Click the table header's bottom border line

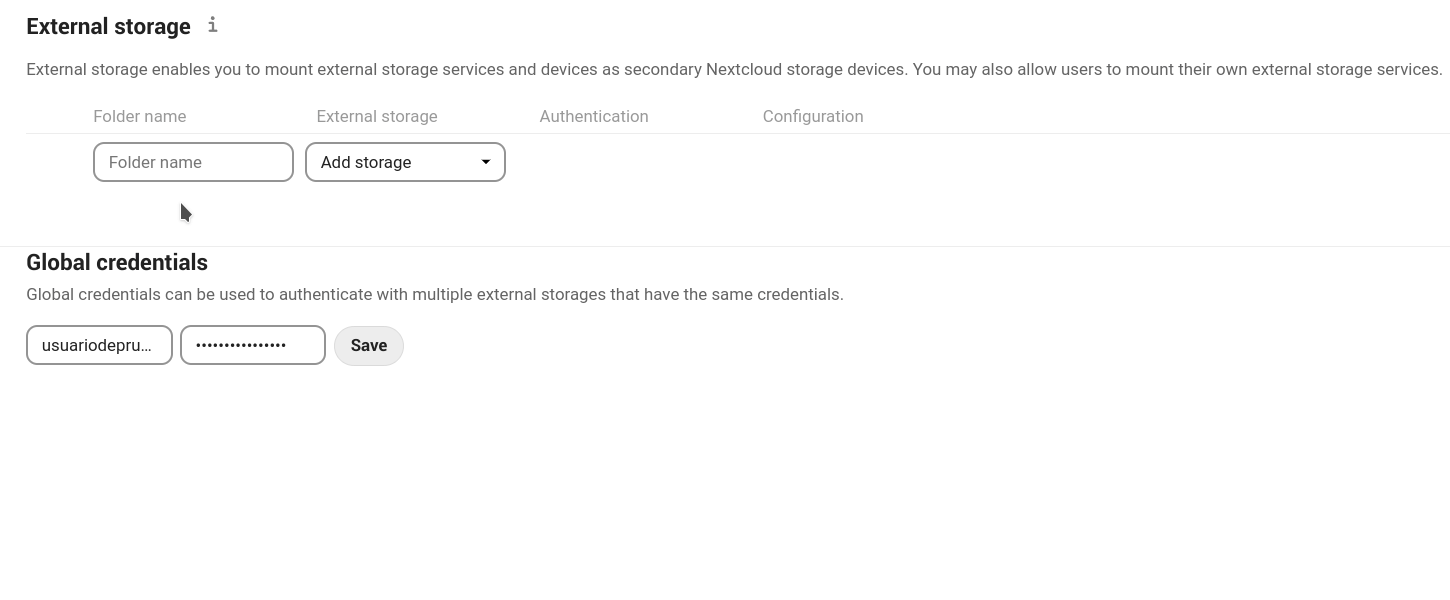[x=725, y=133]
